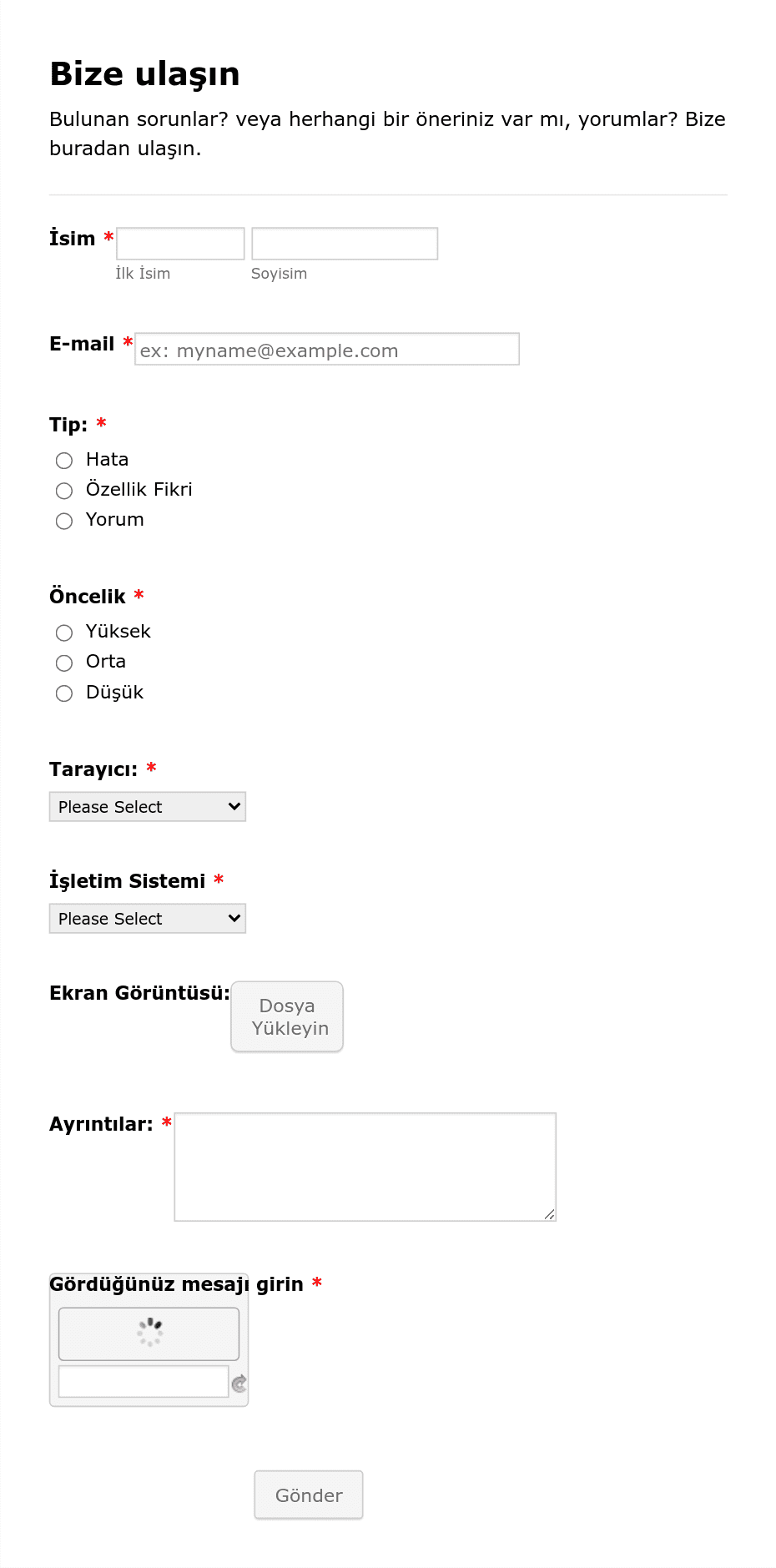Expand the İşletim Sistemi select box

pos(148,919)
